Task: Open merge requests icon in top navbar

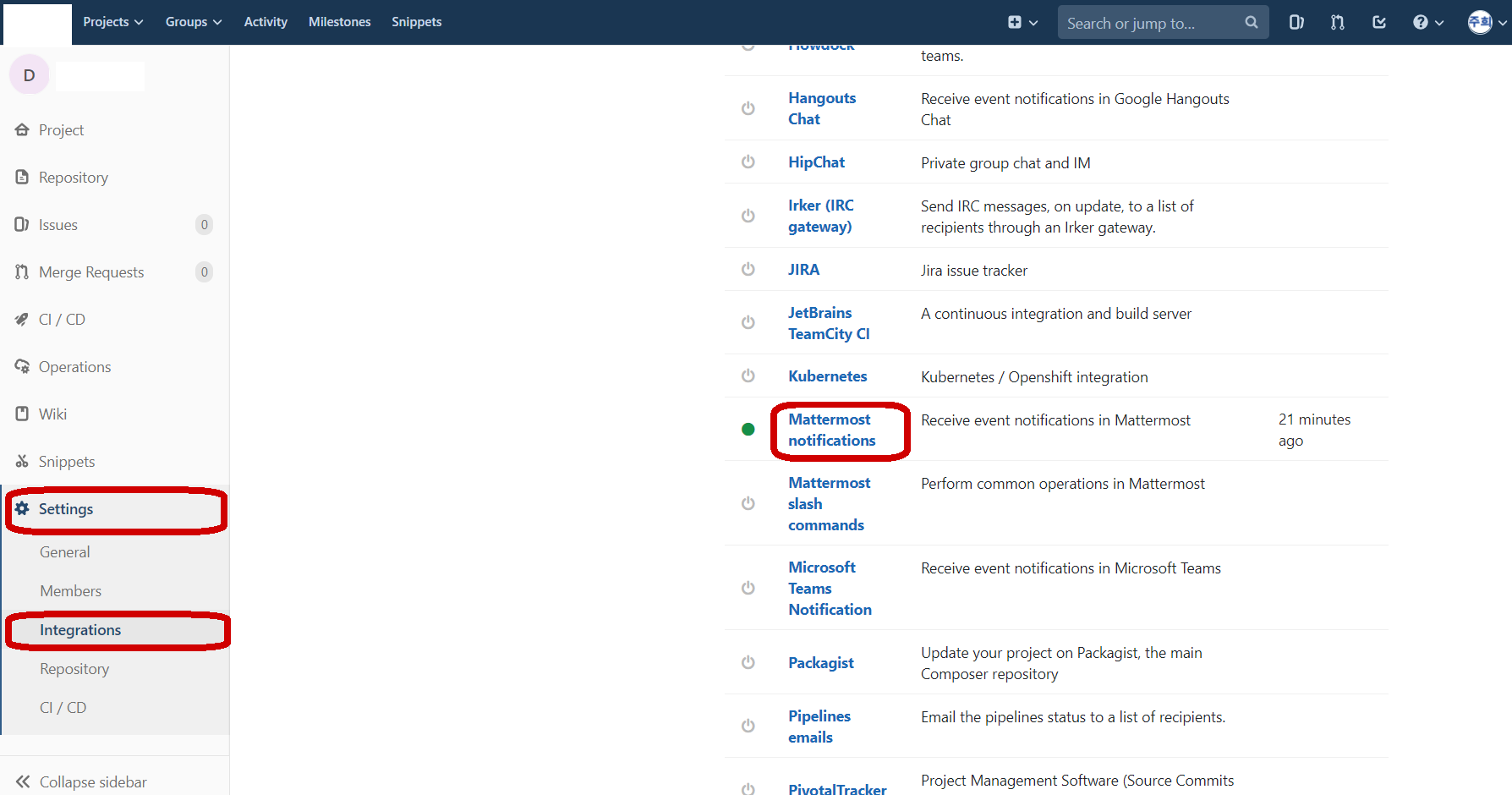Action: pos(1337,22)
